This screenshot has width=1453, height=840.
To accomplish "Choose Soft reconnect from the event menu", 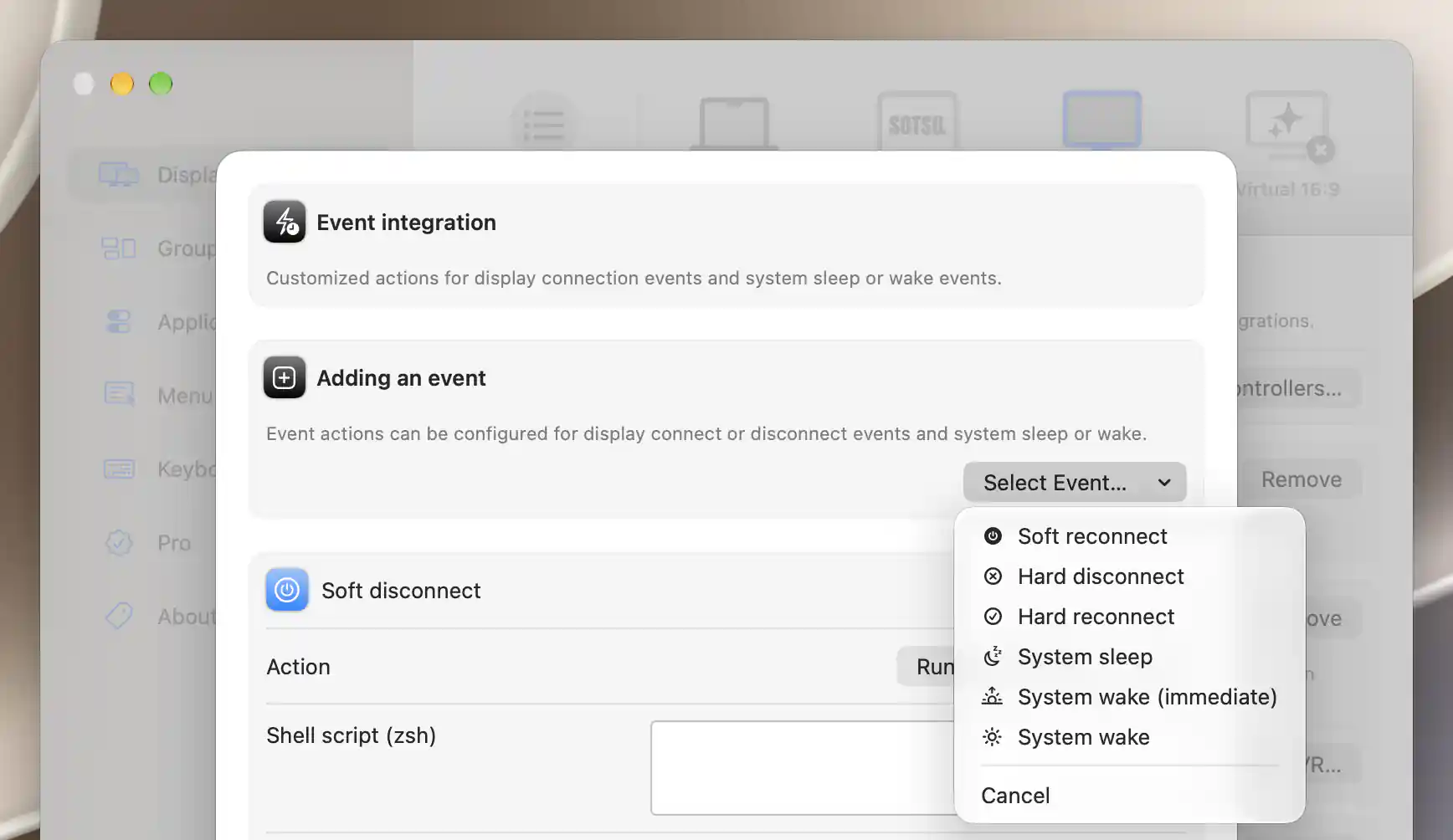I will pos(1129,536).
